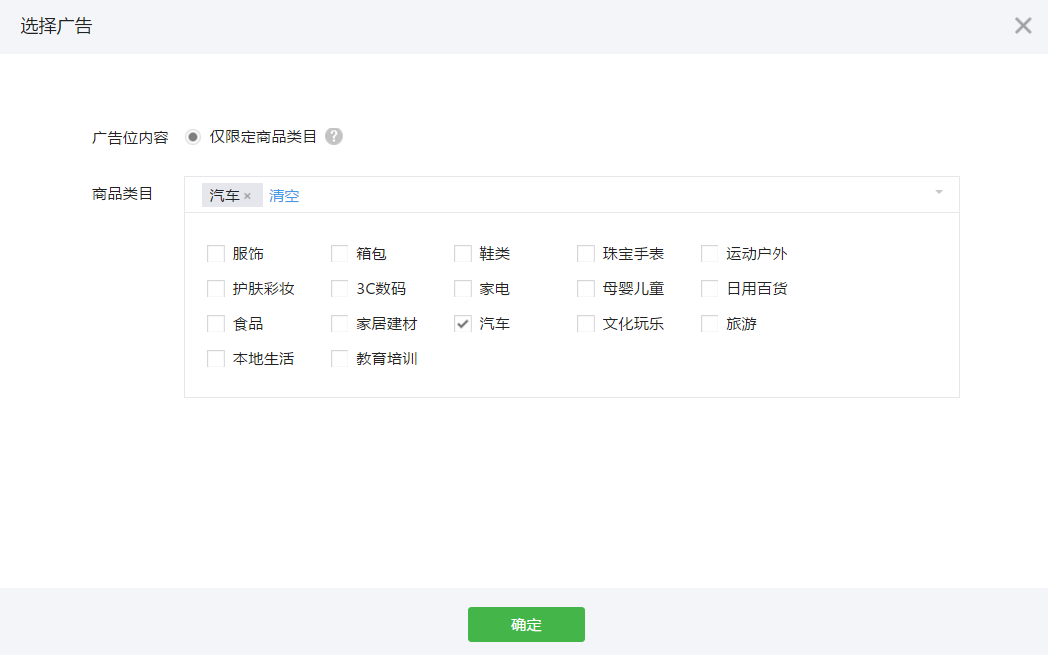Screen dimensions: 1048x655
Task: Select the 家居建材 category checkbox
Action: [340, 324]
